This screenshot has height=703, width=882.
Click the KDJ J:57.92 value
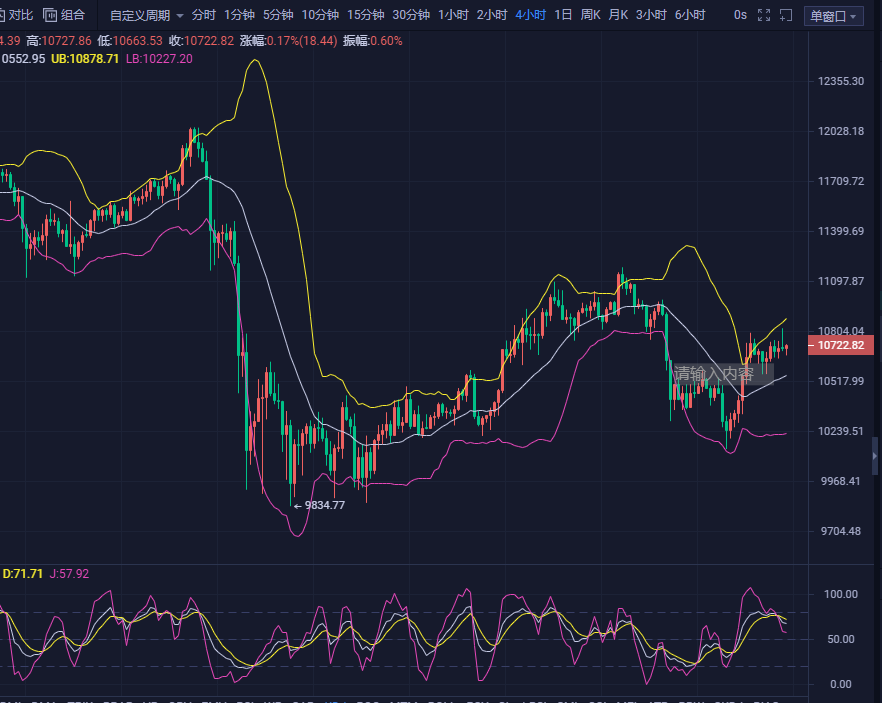click(69, 574)
